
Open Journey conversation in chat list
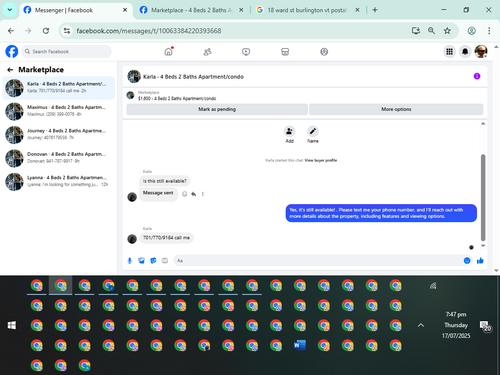click(x=59, y=135)
